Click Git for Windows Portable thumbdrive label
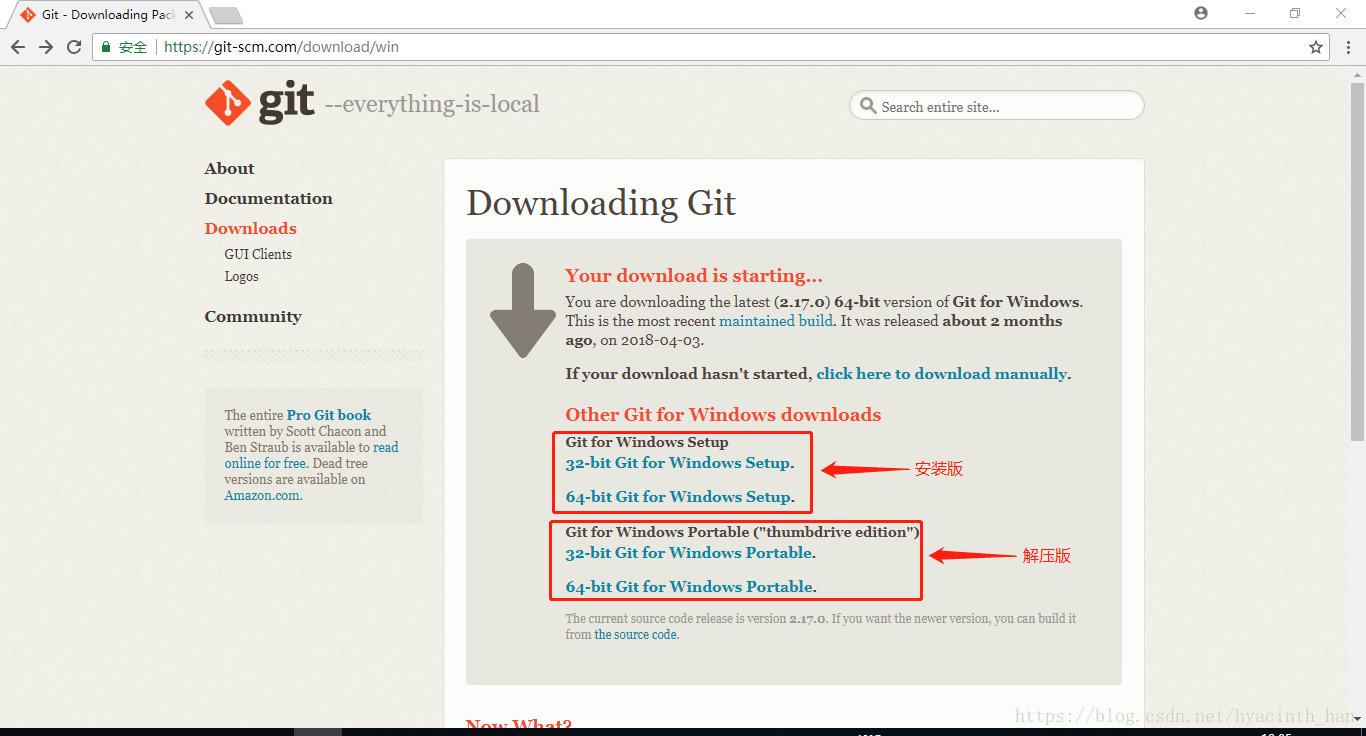 (x=742, y=532)
